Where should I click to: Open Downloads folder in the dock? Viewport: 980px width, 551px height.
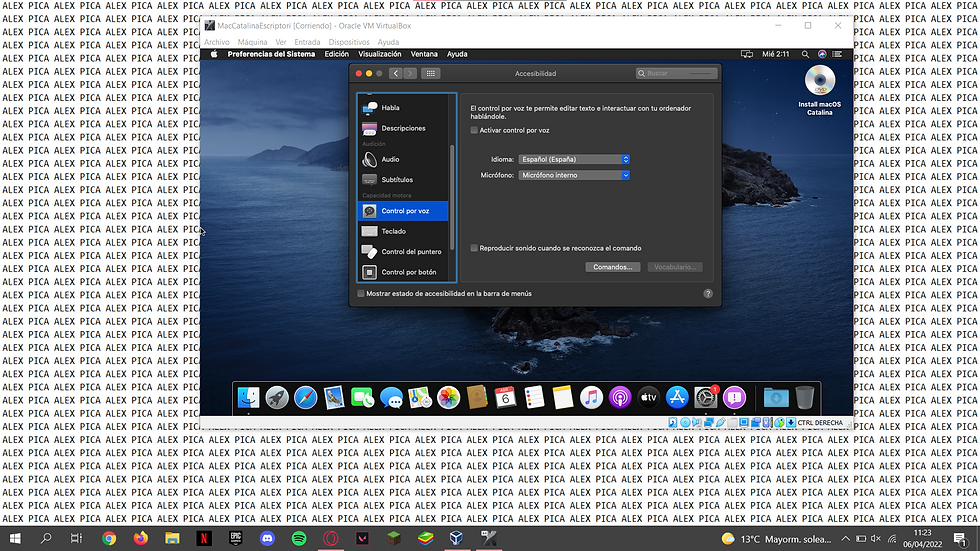pyautogui.click(x=776, y=397)
